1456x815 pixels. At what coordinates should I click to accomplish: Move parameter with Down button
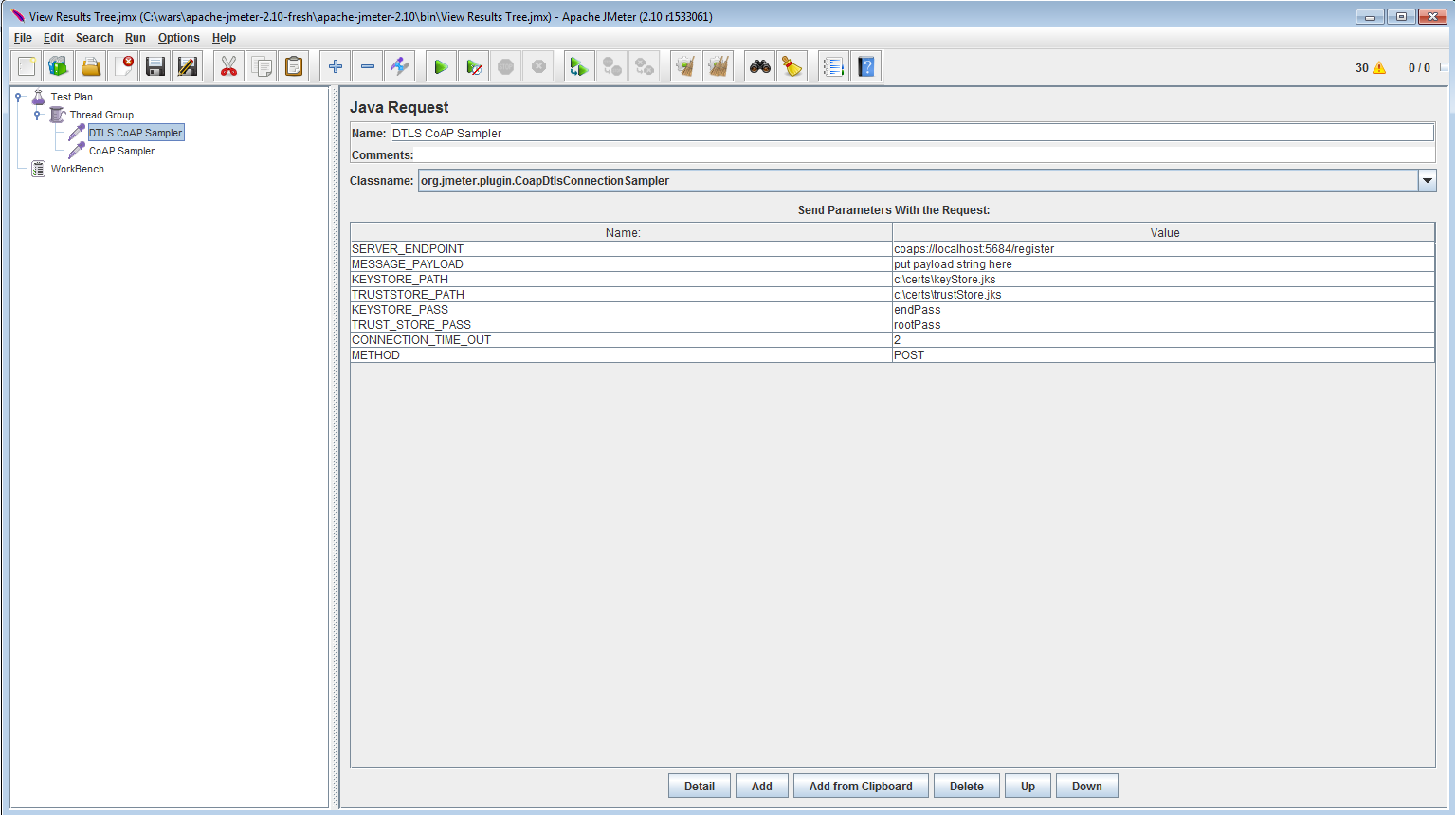point(1086,786)
